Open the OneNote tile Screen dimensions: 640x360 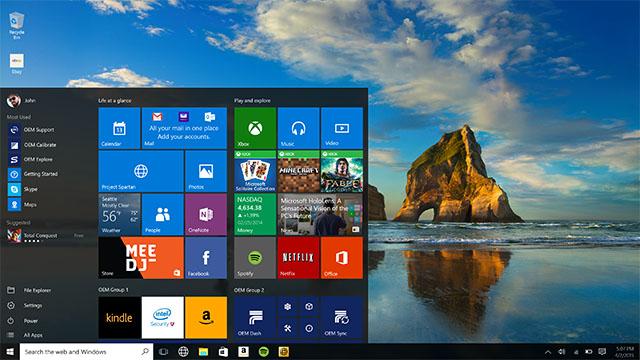point(206,215)
